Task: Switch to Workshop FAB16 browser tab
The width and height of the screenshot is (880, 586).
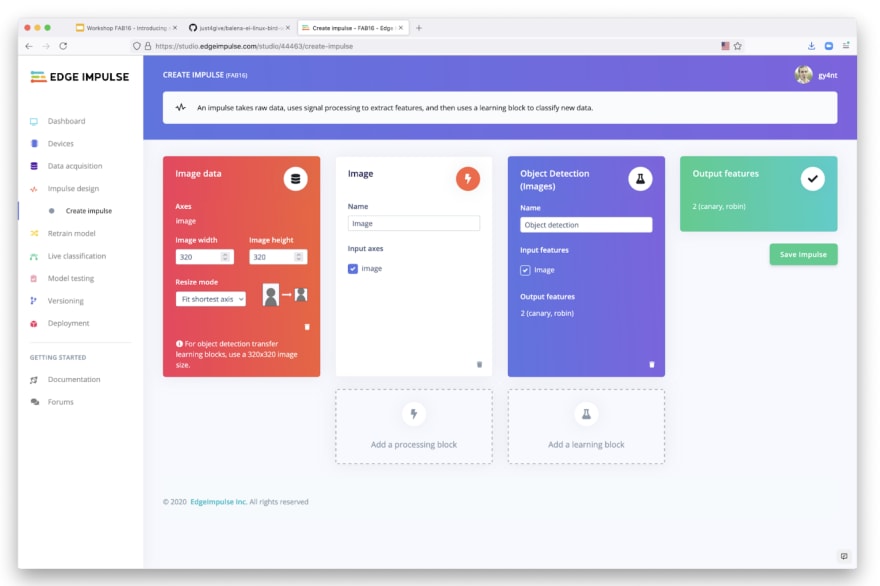Action: point(126,28)
